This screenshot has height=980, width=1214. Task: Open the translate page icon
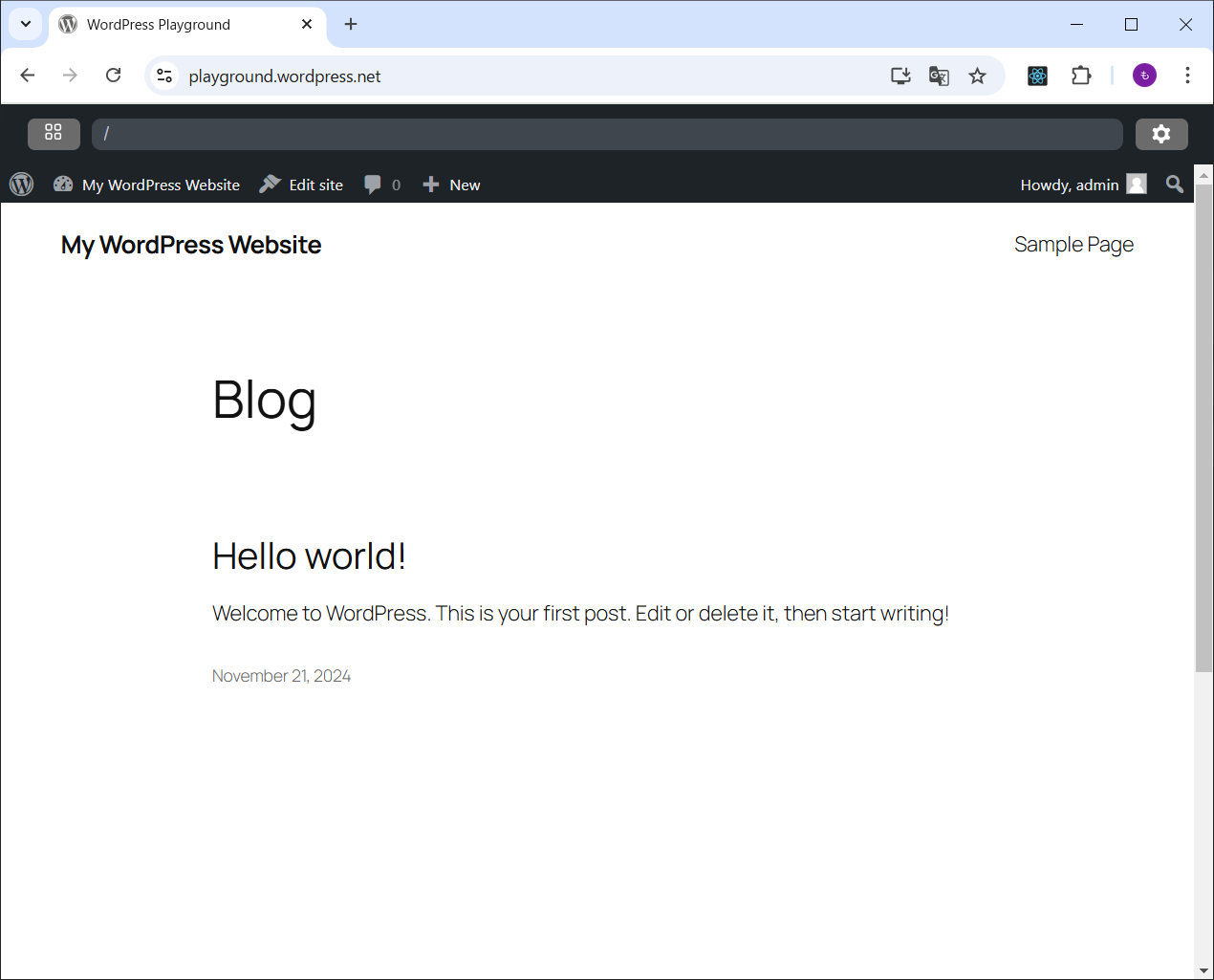[x=939, y=76]
